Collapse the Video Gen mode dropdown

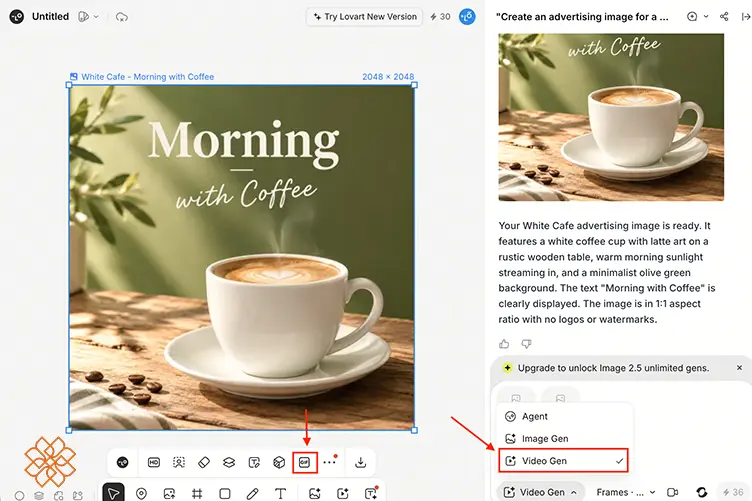click(540, 492)
